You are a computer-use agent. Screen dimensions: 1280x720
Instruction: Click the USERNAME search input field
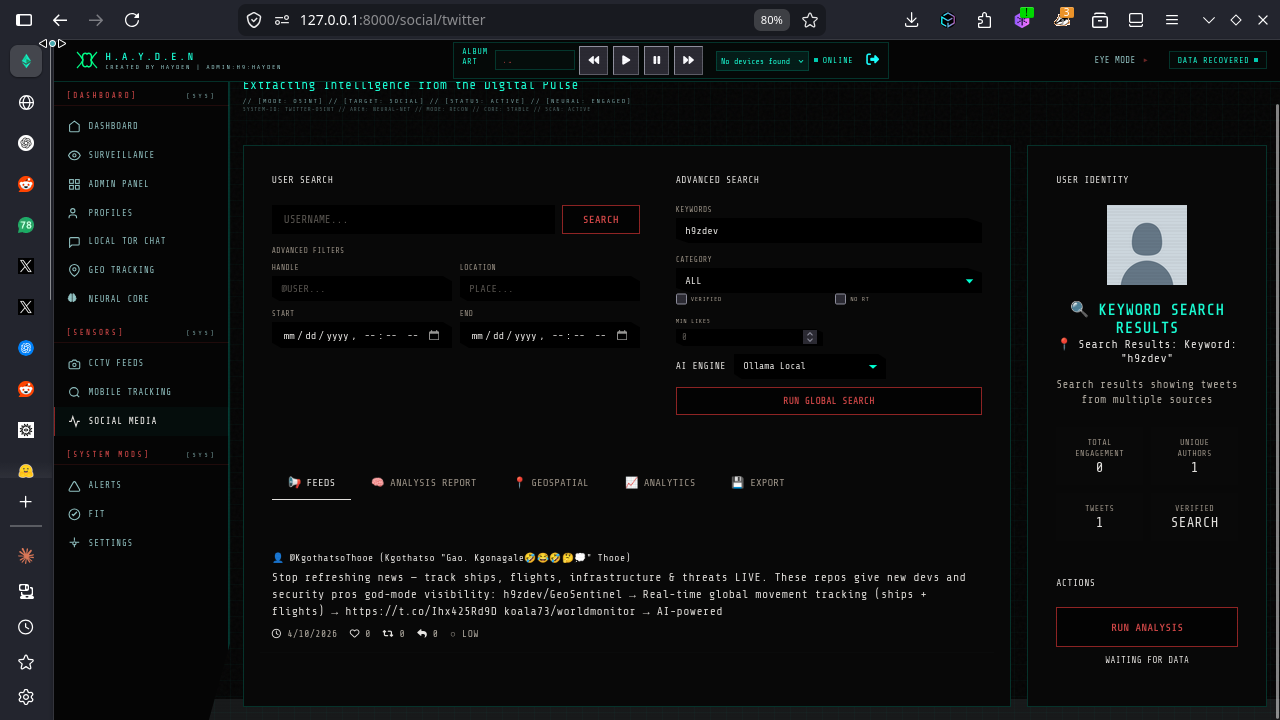[413, 219]
